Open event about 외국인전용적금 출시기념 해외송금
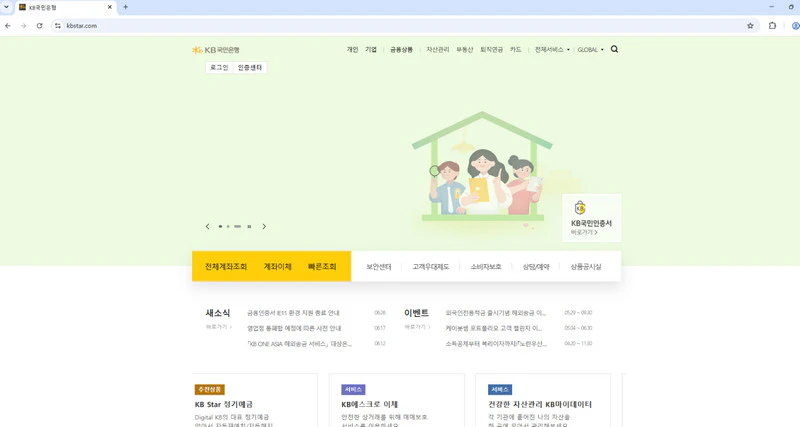The image size is (800, 427). pyautogui.click(x=495, y=313)
